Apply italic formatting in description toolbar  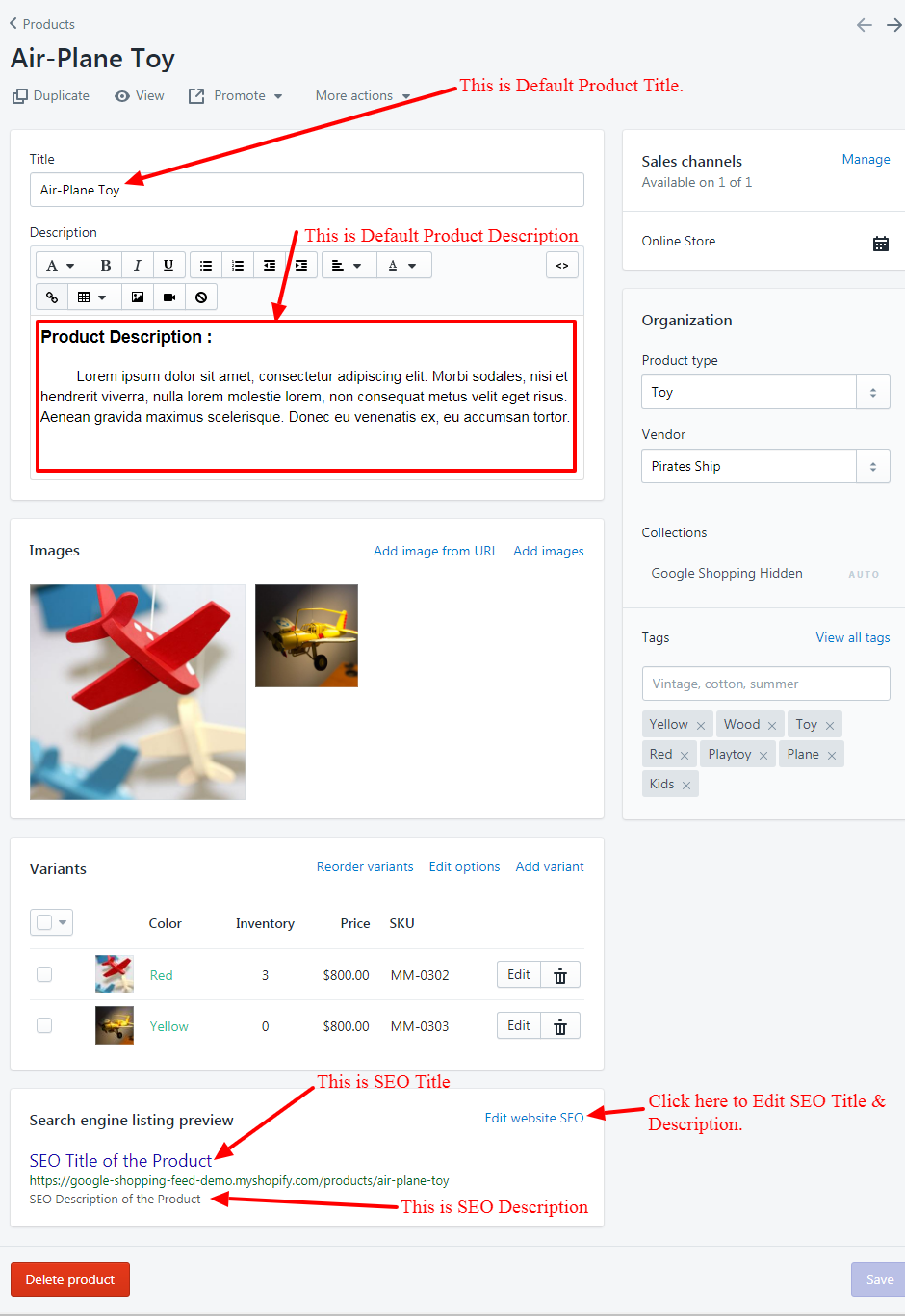pos(137,266)
